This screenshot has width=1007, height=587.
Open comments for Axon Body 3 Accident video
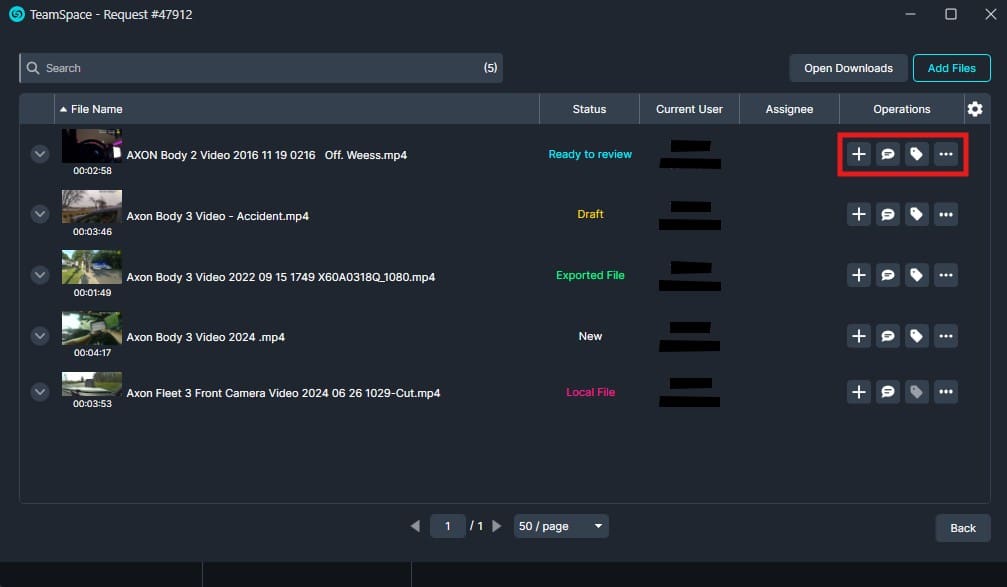(x=887, y=214)
